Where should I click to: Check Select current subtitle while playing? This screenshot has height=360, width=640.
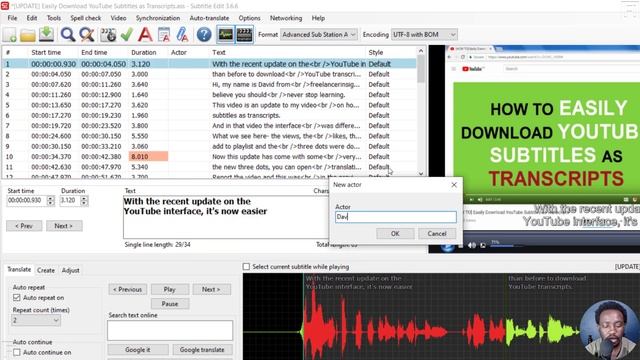point(246,267)
